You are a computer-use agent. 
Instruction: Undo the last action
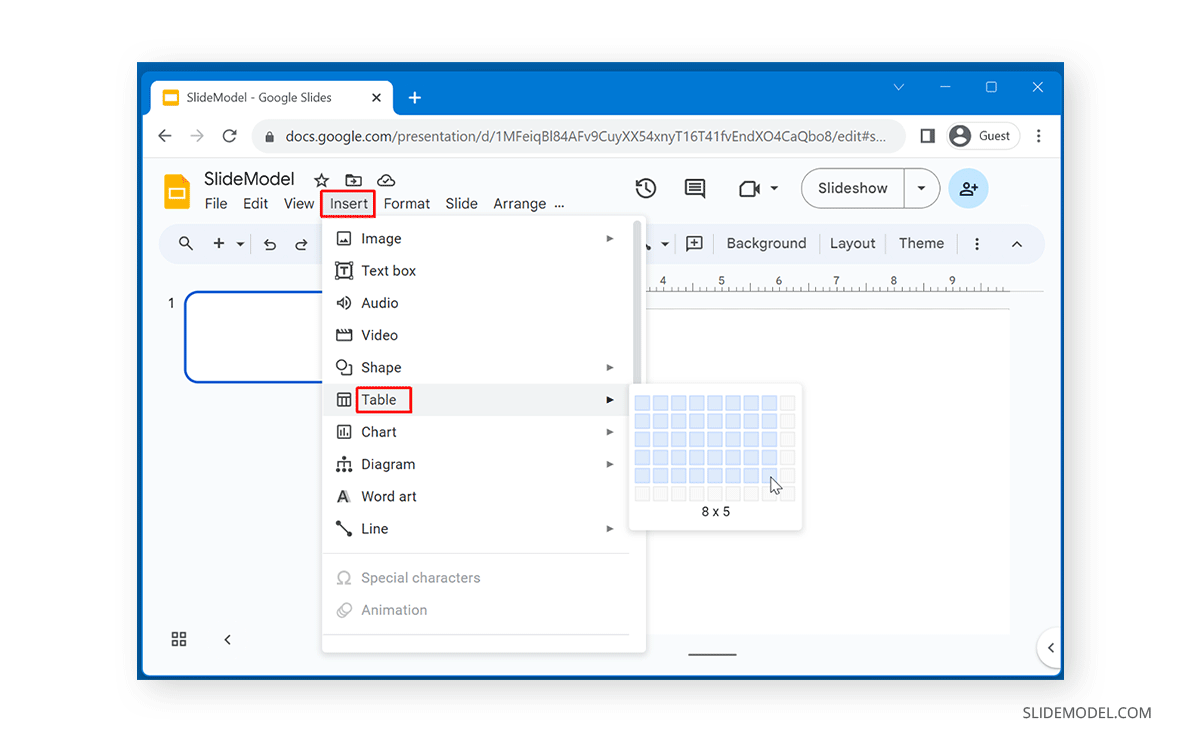tap(268, 243)
